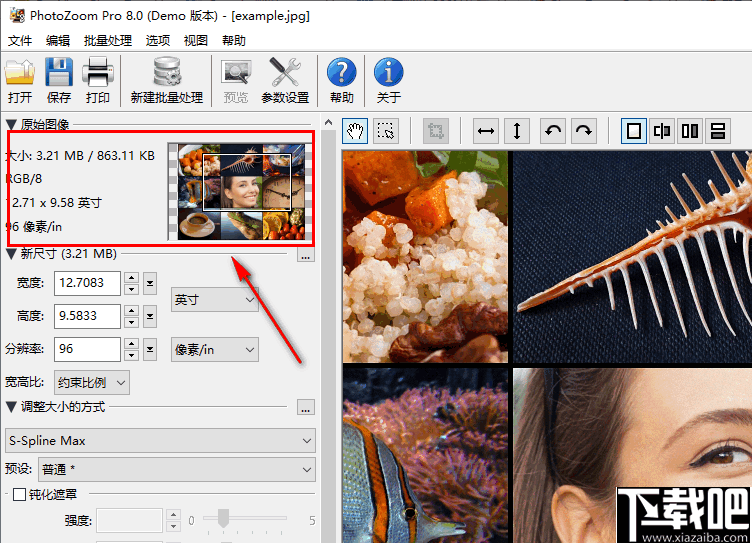Viewport: 752px width, 543px height.
Task: Click the 打印 (Print) printer icon
Action: 98,73
